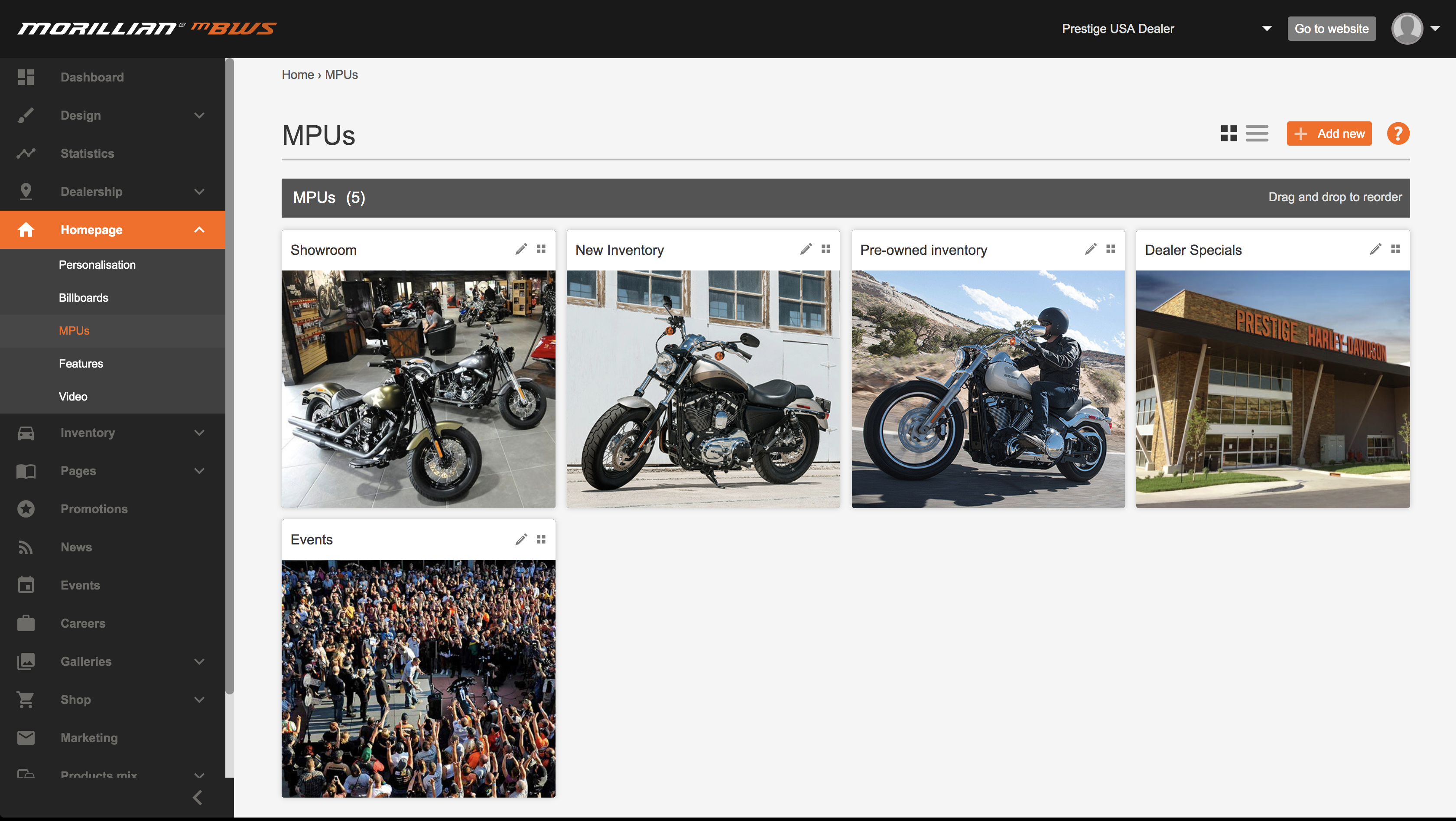Click the Events crowd thumbnail image
This screenshot has width=1456, height=821.
click(418, 678)
